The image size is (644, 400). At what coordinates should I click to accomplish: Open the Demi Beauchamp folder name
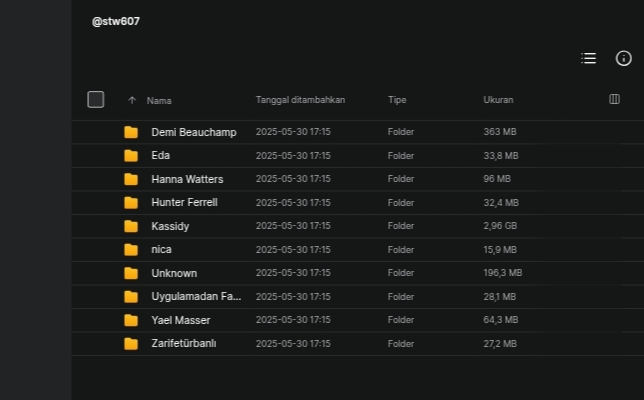[194, 132]
